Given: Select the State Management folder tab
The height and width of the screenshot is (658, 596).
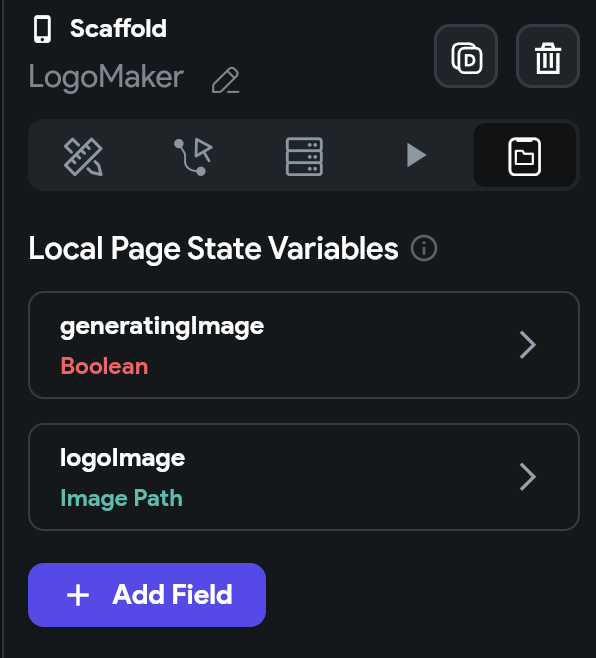Looking at the screenshot, I should click(525, 155).
